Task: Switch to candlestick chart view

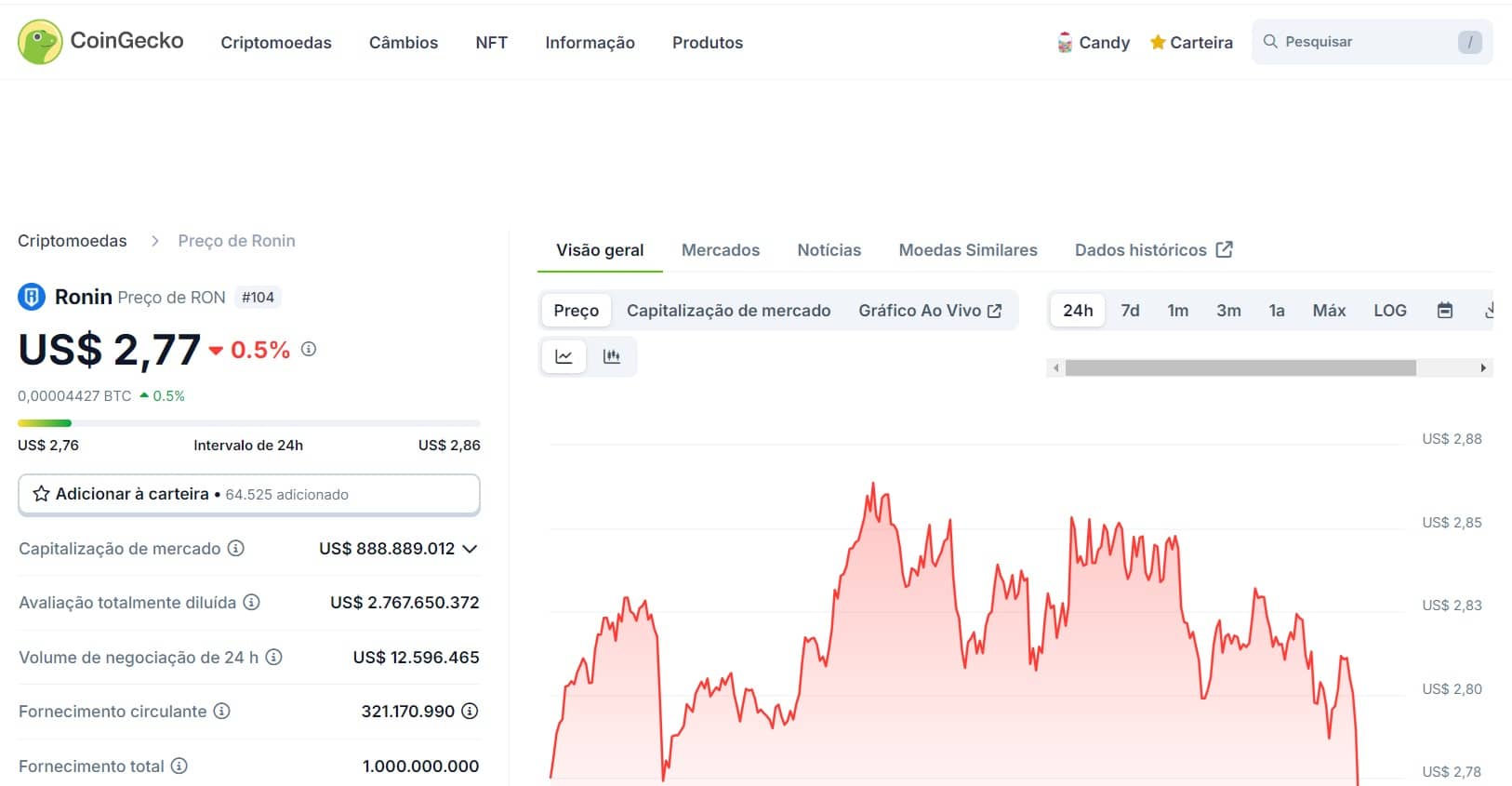Action: pyautogui.click(x=612, y=356)
